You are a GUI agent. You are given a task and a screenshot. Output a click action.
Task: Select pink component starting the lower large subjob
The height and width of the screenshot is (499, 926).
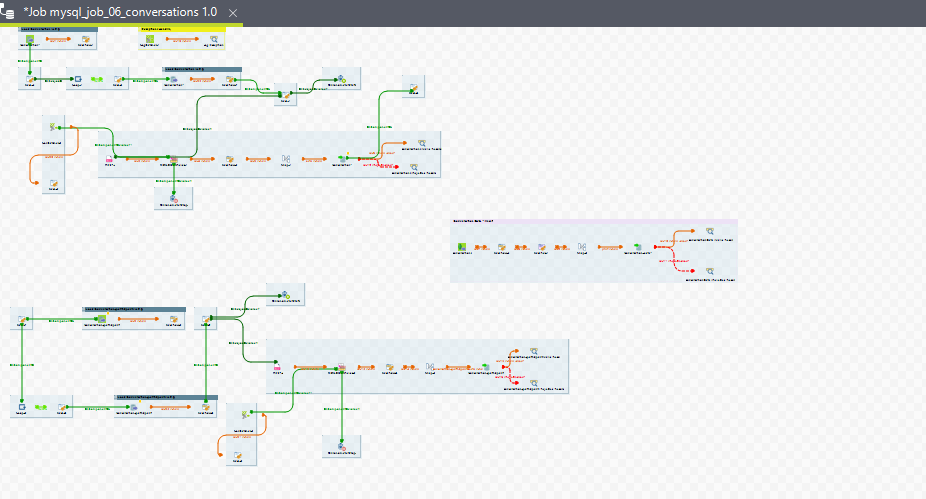277,368
